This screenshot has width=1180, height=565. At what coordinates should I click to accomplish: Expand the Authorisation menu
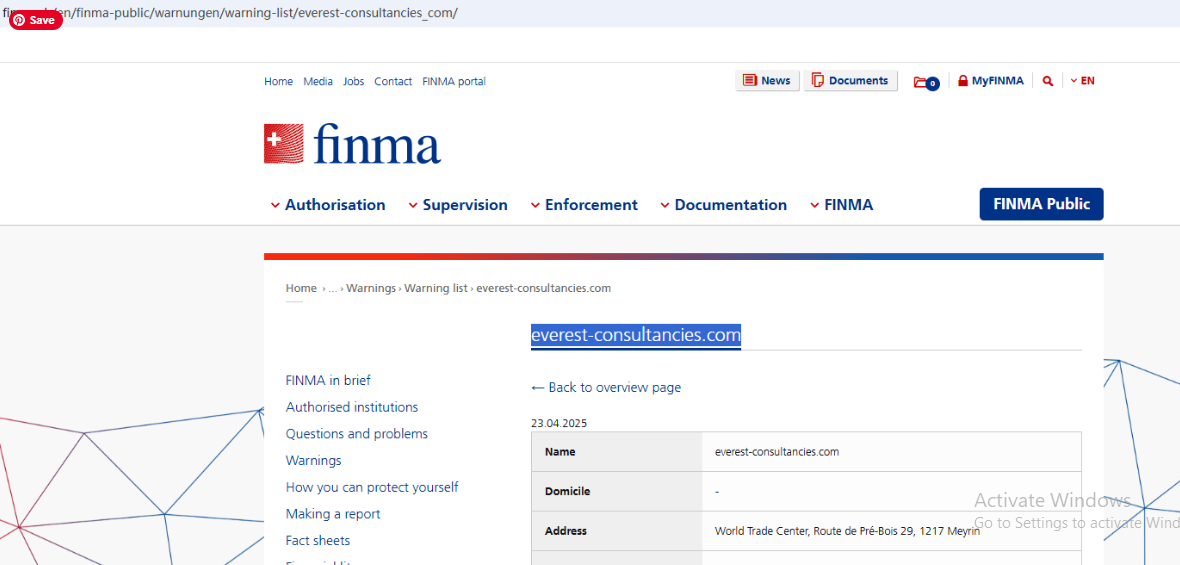point(328,205)
